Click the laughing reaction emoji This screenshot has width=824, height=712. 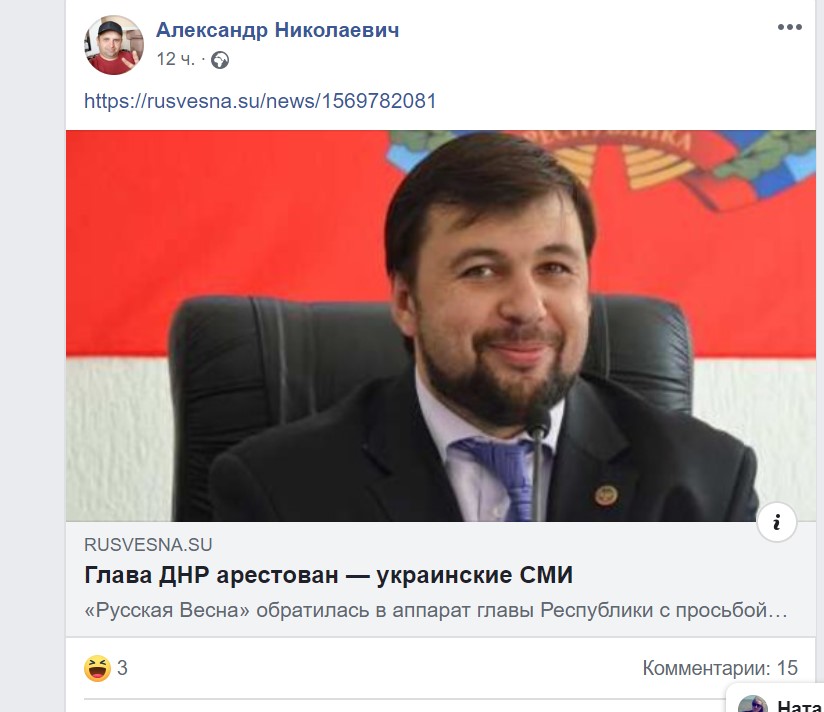click(x=97, y=668)
